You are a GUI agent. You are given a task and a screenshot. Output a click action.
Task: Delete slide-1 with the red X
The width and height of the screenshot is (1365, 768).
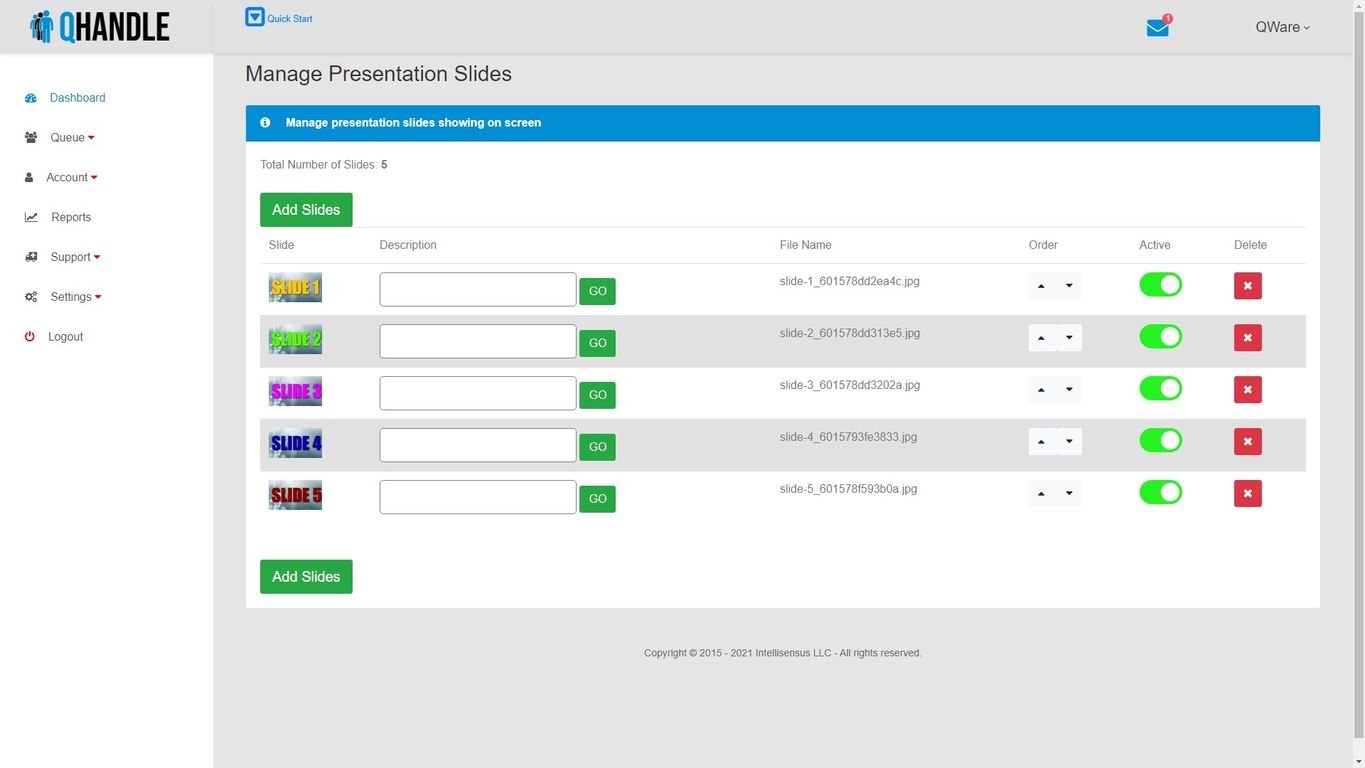(x=1247, y=286)
